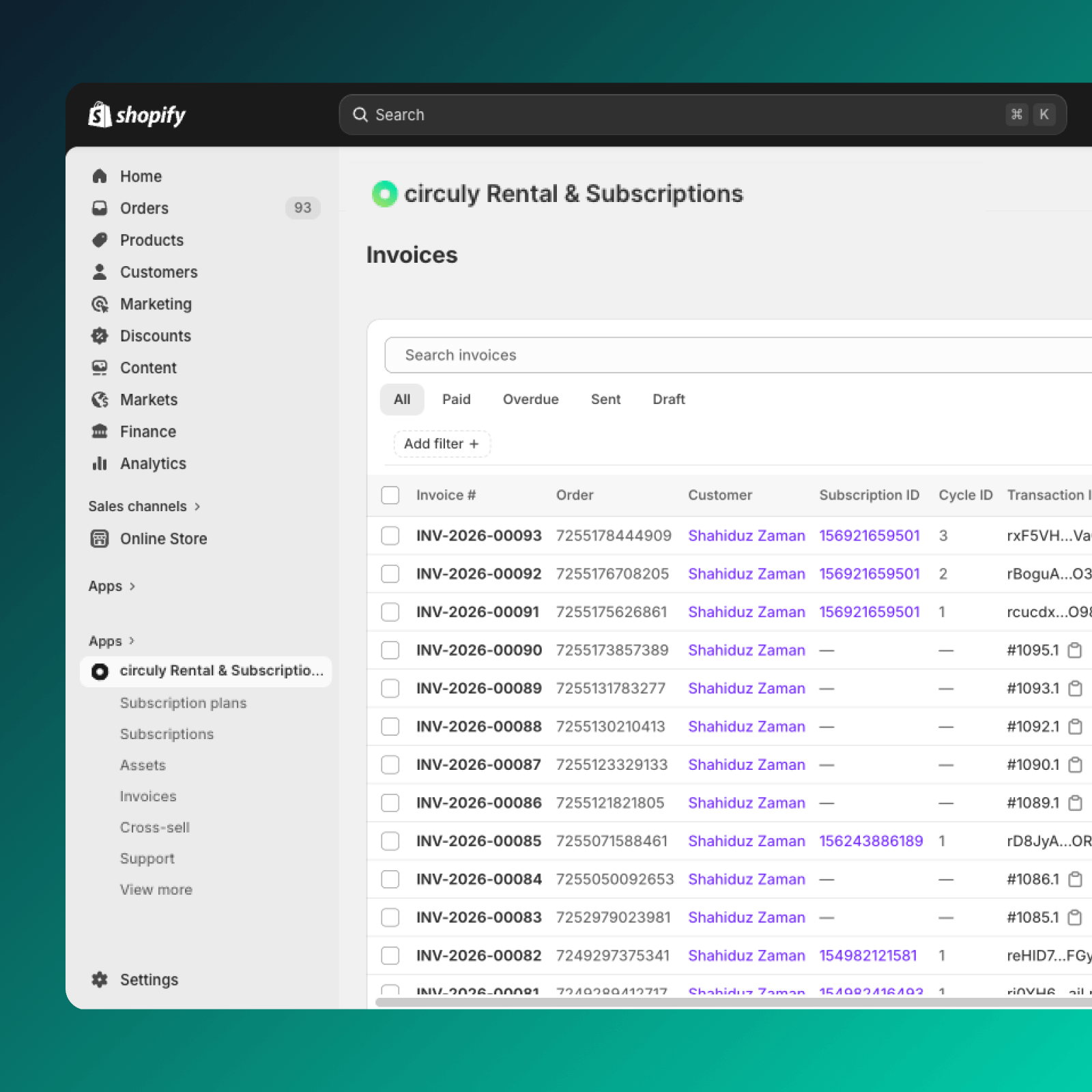Tick the INV-2026-00084 row checkbox
Screen dimensions: 1092x1092
[390, 880]
